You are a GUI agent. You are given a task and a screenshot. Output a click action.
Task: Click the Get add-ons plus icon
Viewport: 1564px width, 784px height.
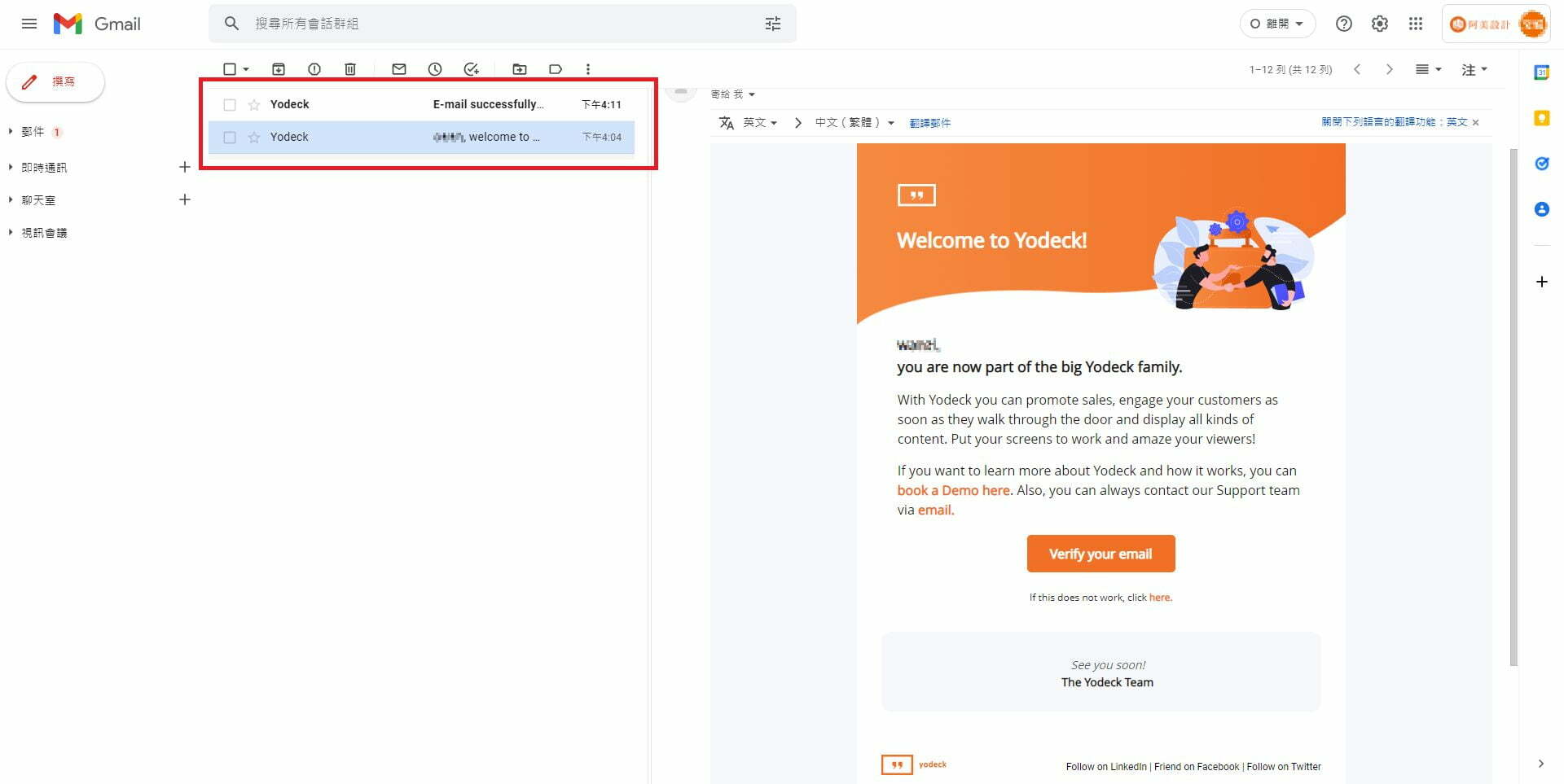click(x=1542, y=282)
